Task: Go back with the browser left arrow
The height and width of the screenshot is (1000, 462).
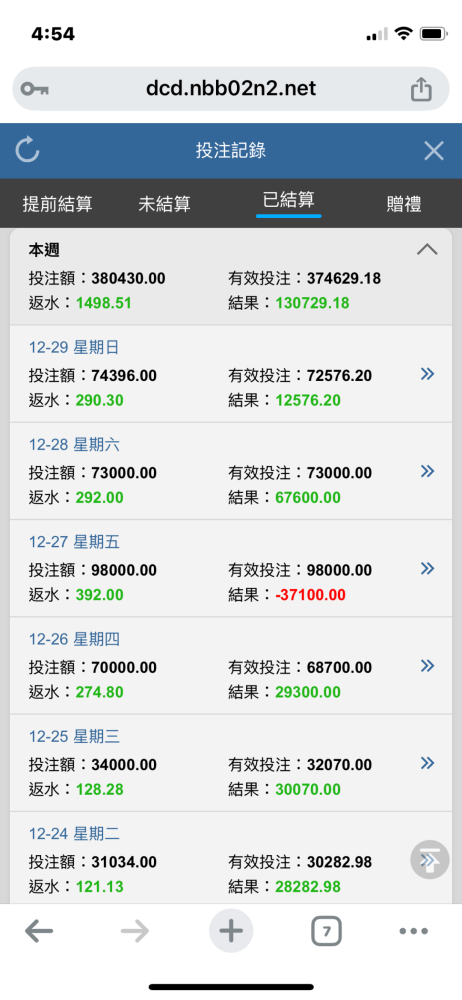Action: pyautogui.click(x=39, y=932)
